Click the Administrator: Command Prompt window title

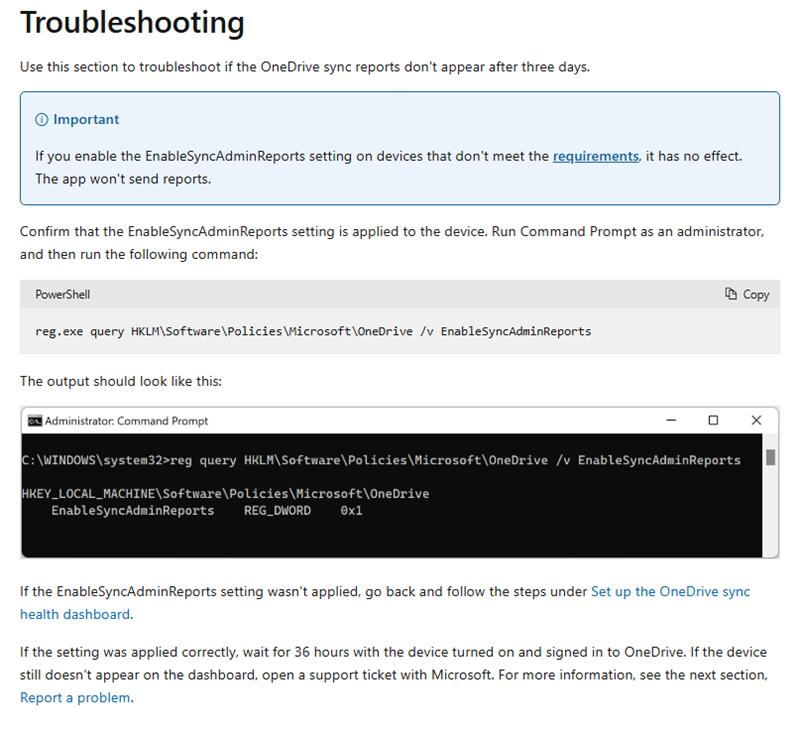[127, 421]
